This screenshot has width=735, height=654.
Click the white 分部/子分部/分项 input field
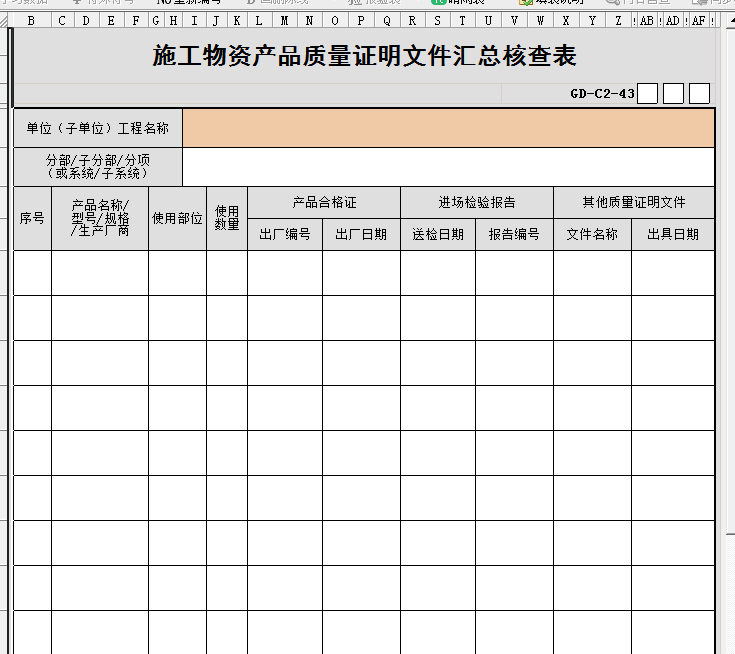coord(449,167)
